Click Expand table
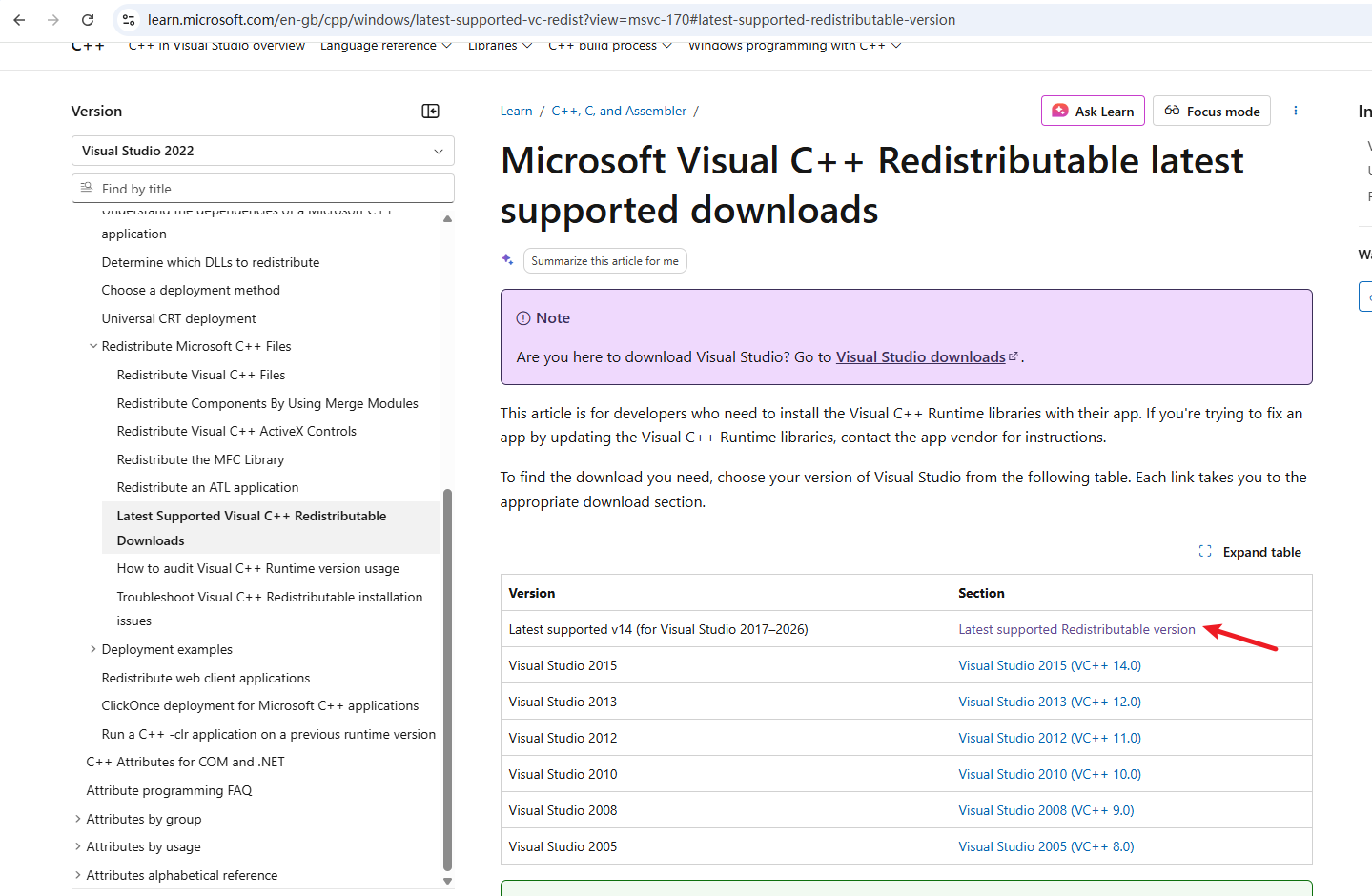1372x896 pixels. [x=1250, y=552]
